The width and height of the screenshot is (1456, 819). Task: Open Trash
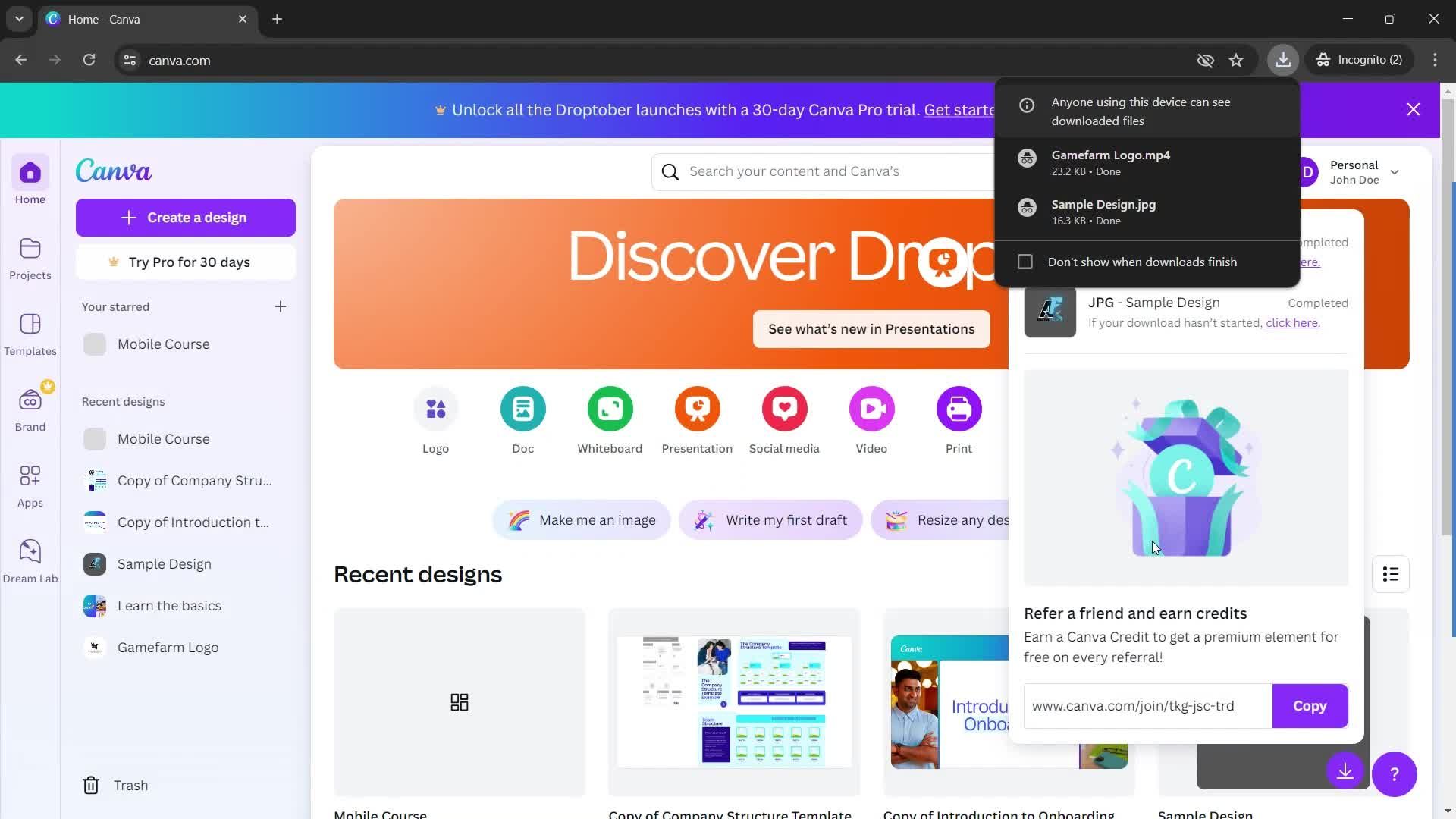(x=115, y=786)
